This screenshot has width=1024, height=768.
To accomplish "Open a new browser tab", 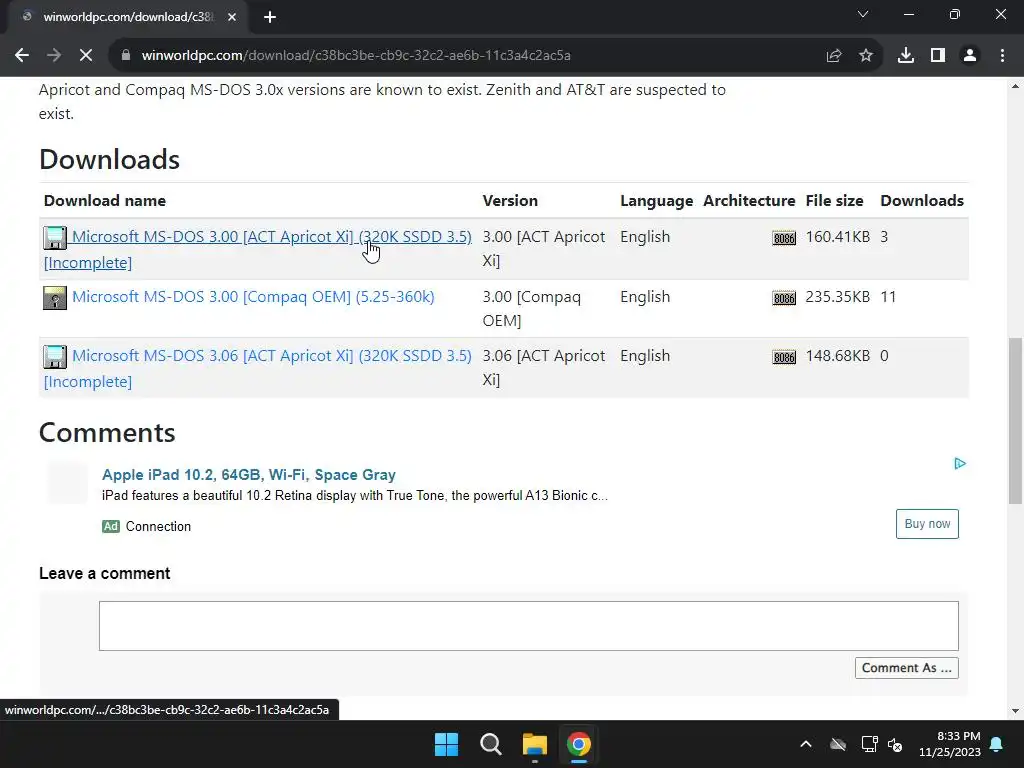I will point(270,17).
